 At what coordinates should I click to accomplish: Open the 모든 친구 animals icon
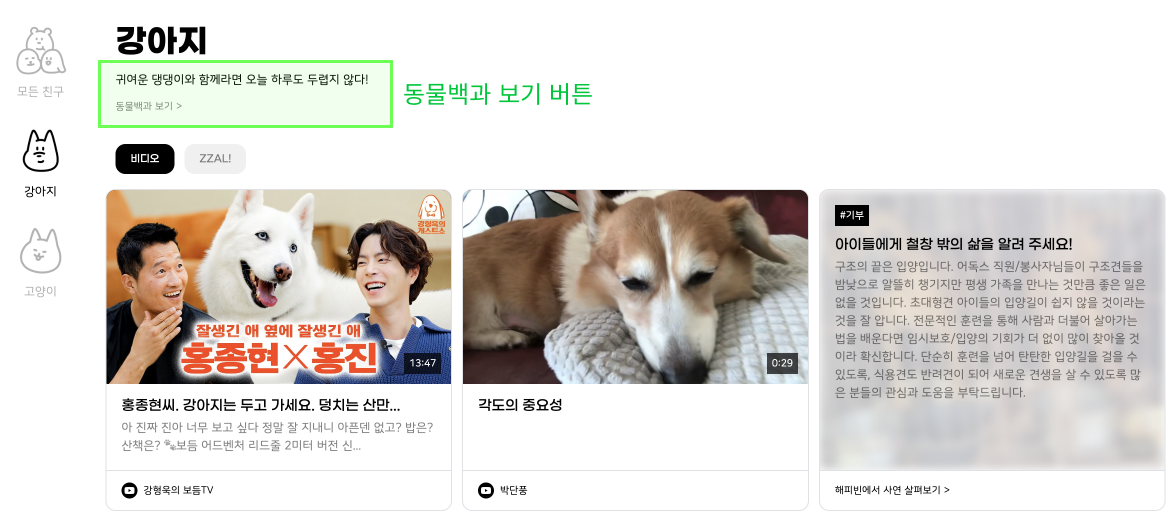coord(41,51)
